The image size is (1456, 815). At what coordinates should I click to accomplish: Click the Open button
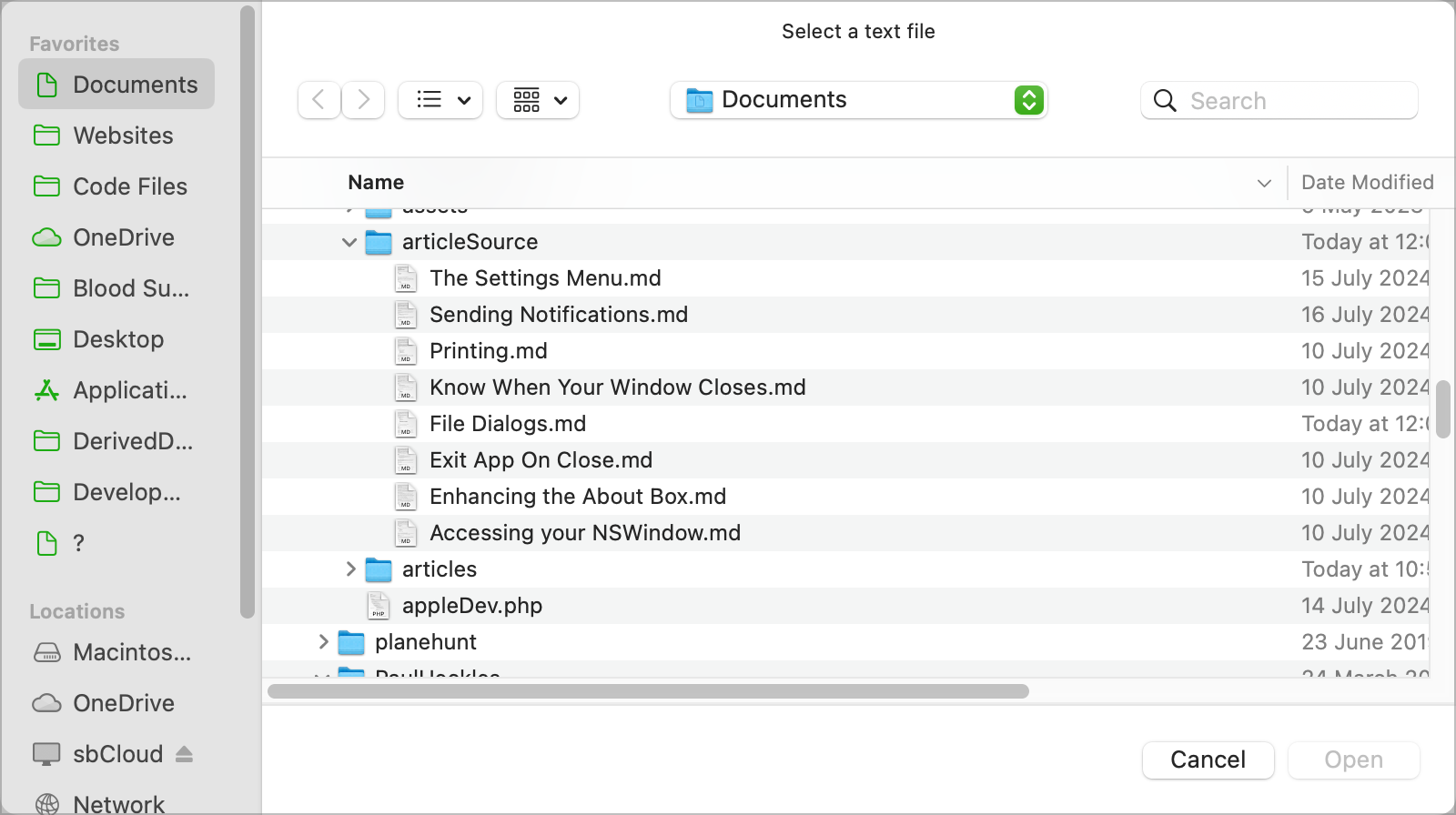tap(1353, 760)
